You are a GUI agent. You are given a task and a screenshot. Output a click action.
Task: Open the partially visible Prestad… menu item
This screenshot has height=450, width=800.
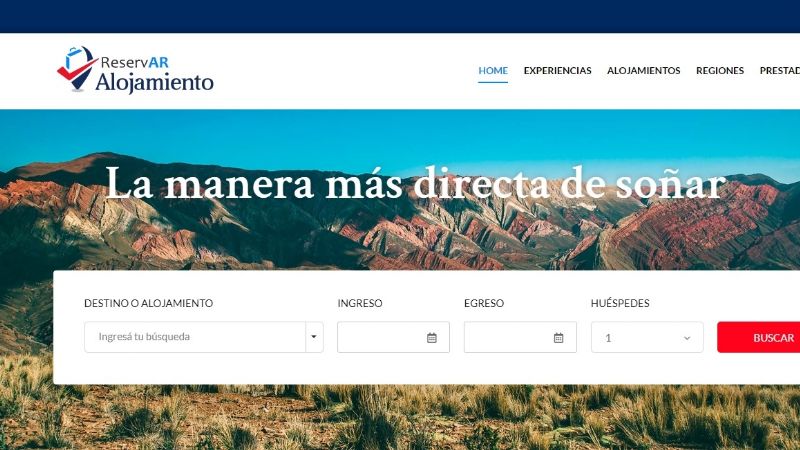pos(780,70)
